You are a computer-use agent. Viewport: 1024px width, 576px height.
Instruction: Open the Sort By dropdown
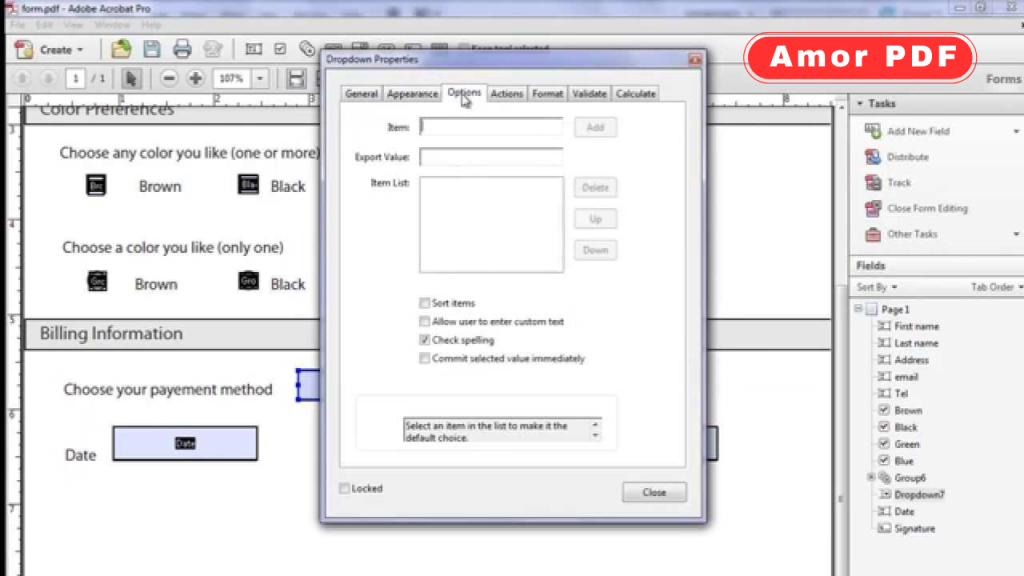[877, 287]
